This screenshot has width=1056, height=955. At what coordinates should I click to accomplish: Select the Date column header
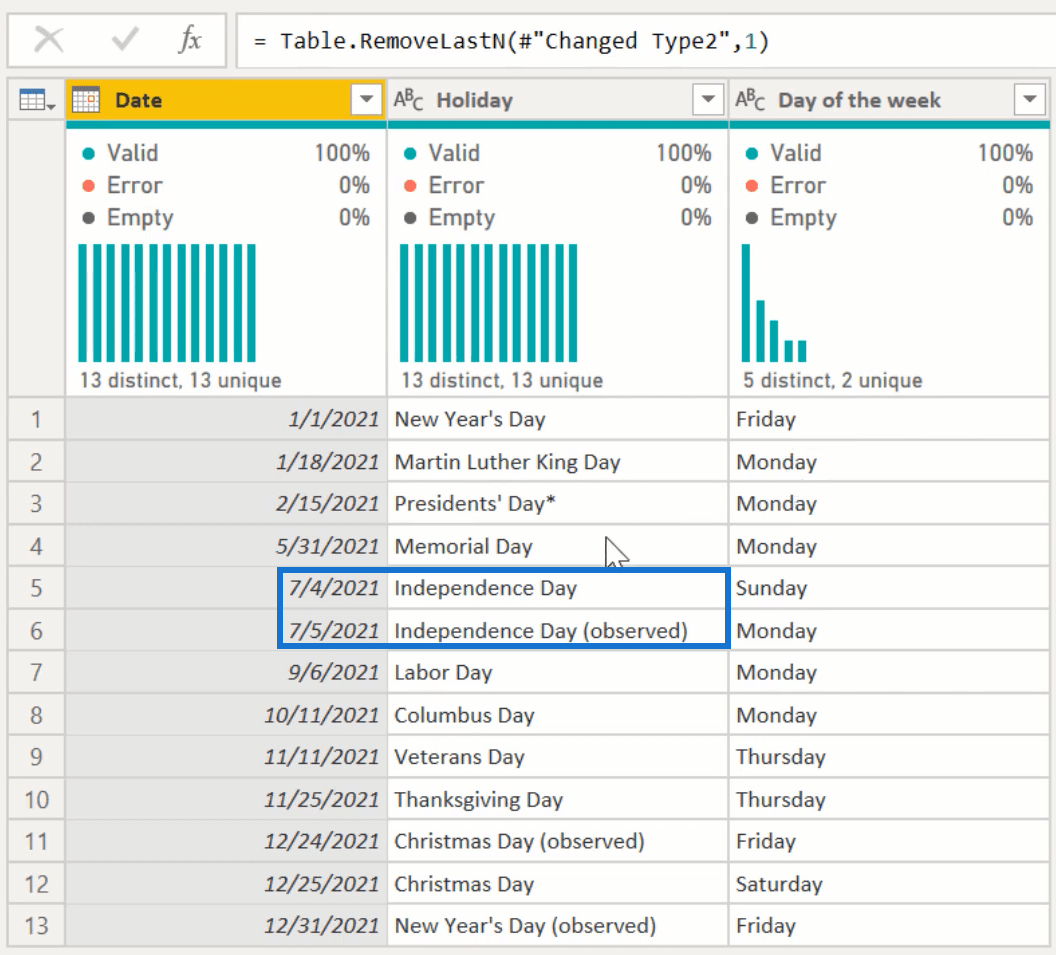tap(226, 100)
